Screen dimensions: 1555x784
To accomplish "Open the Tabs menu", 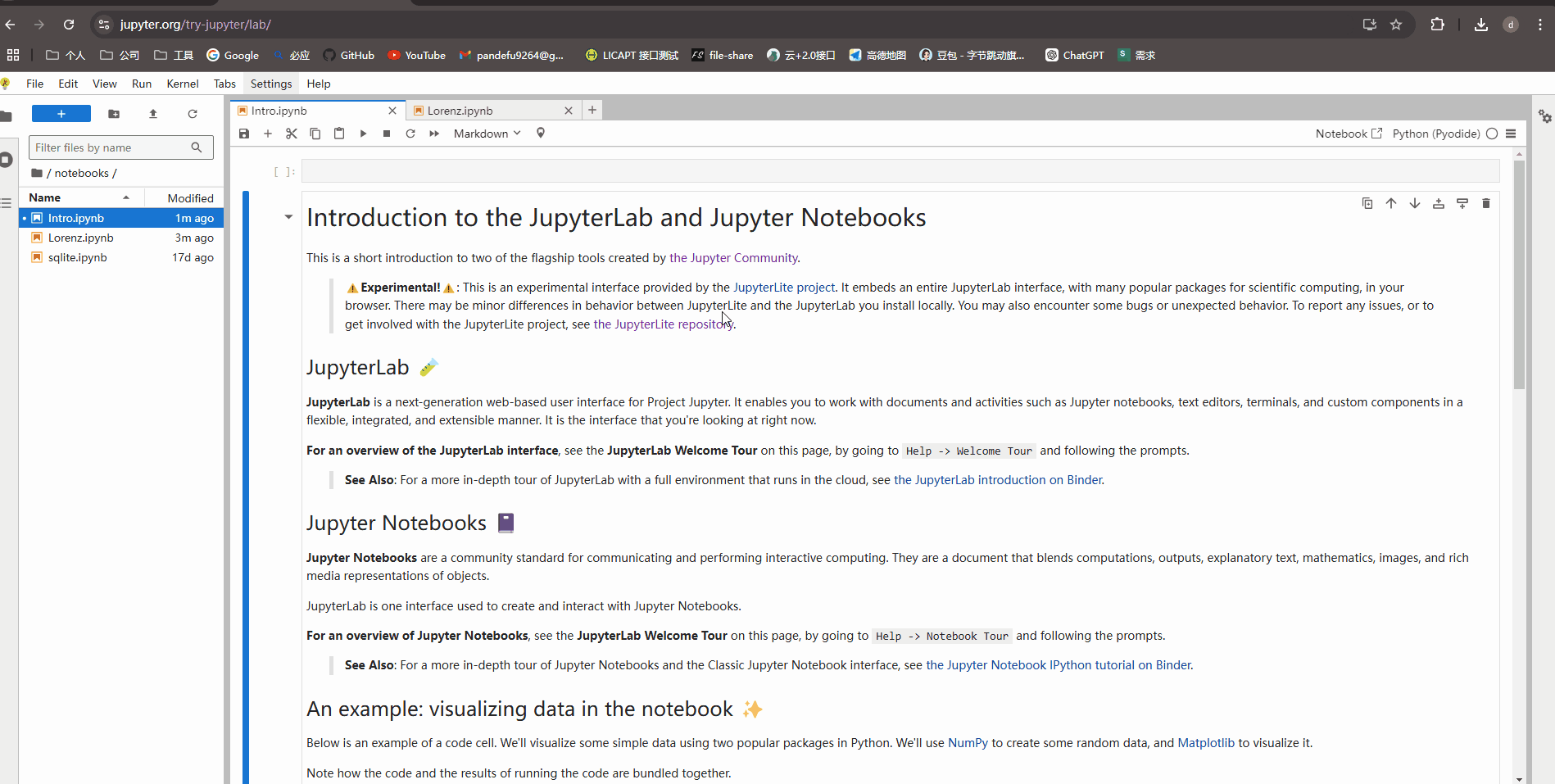I will [x=224, y=84].
